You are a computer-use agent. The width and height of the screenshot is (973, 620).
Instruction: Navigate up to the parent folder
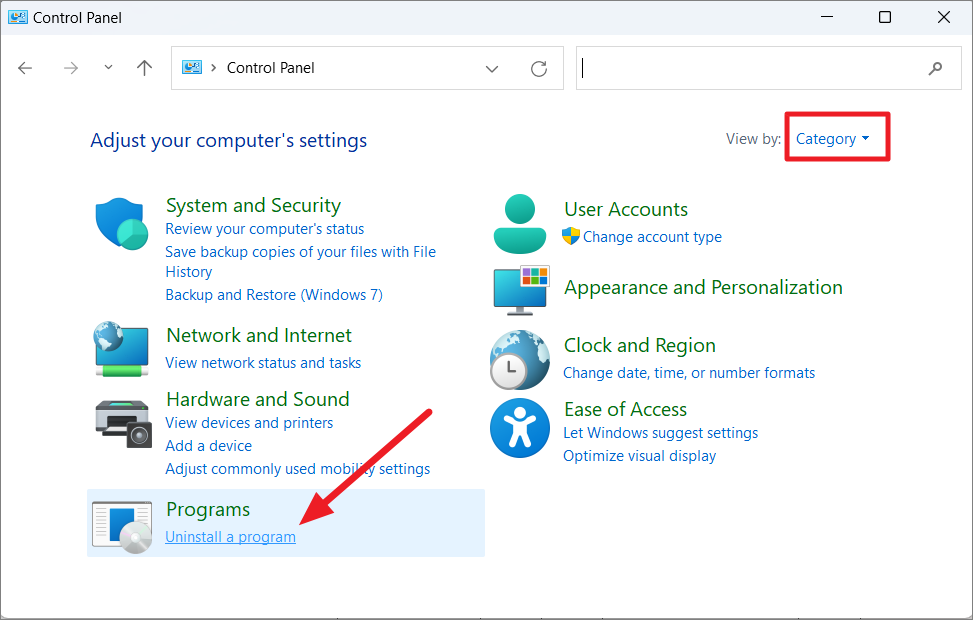pyautogui.click(x=144, y=67)
